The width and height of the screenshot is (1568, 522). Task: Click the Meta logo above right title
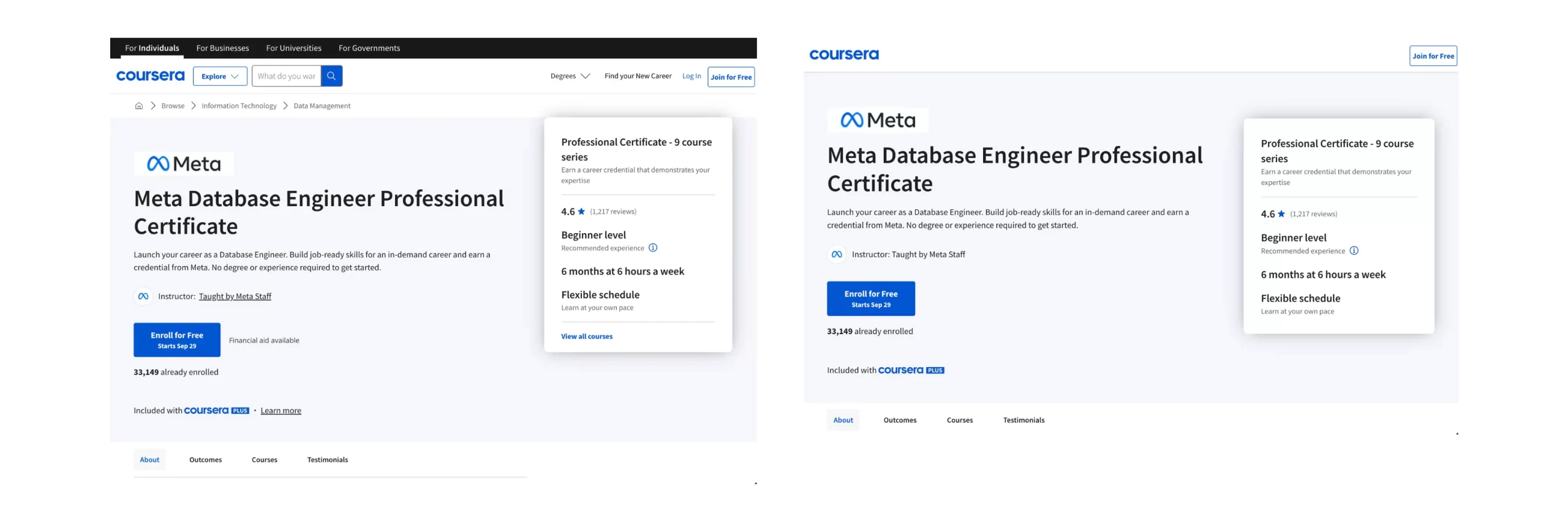[x=877, y=121]
